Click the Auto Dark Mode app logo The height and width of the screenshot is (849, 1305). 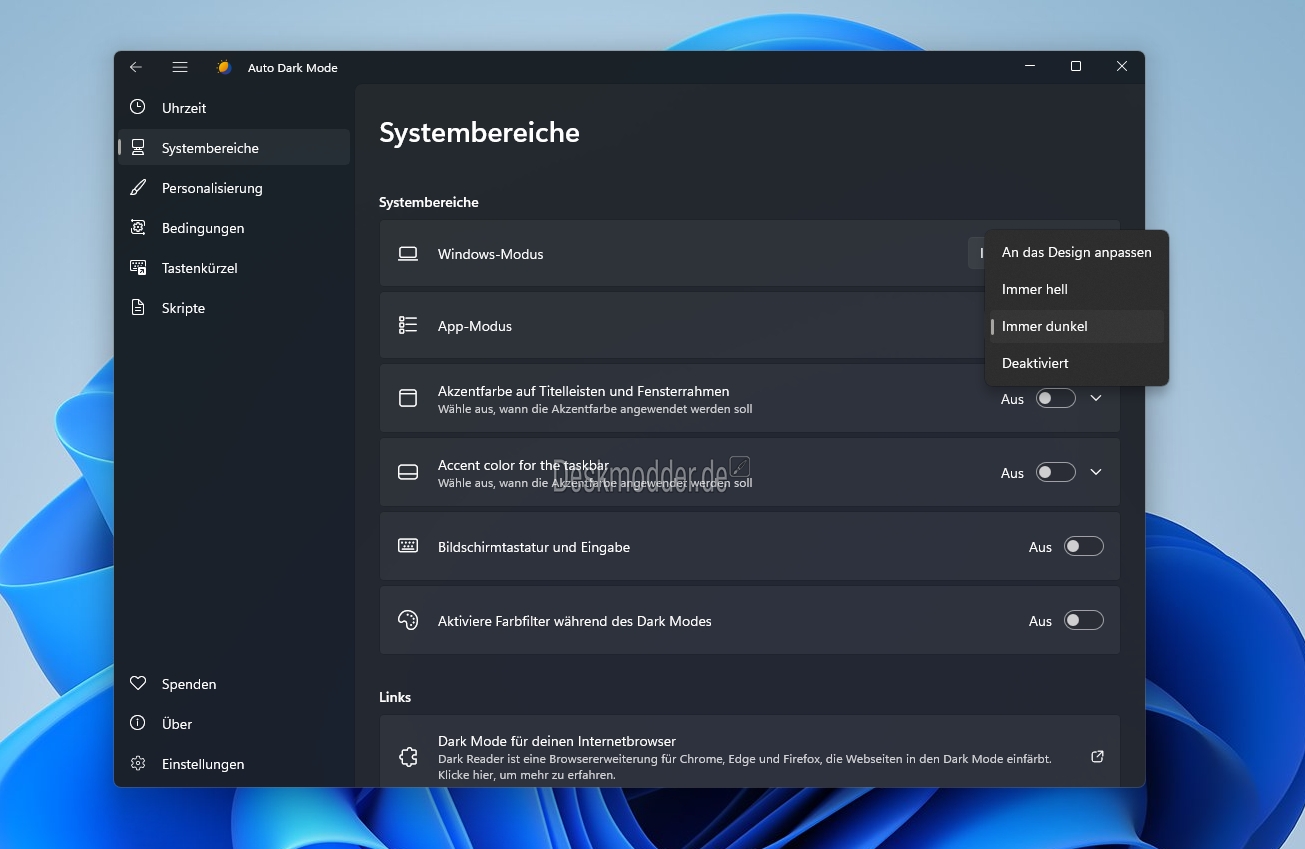click(x=224, y=67)
